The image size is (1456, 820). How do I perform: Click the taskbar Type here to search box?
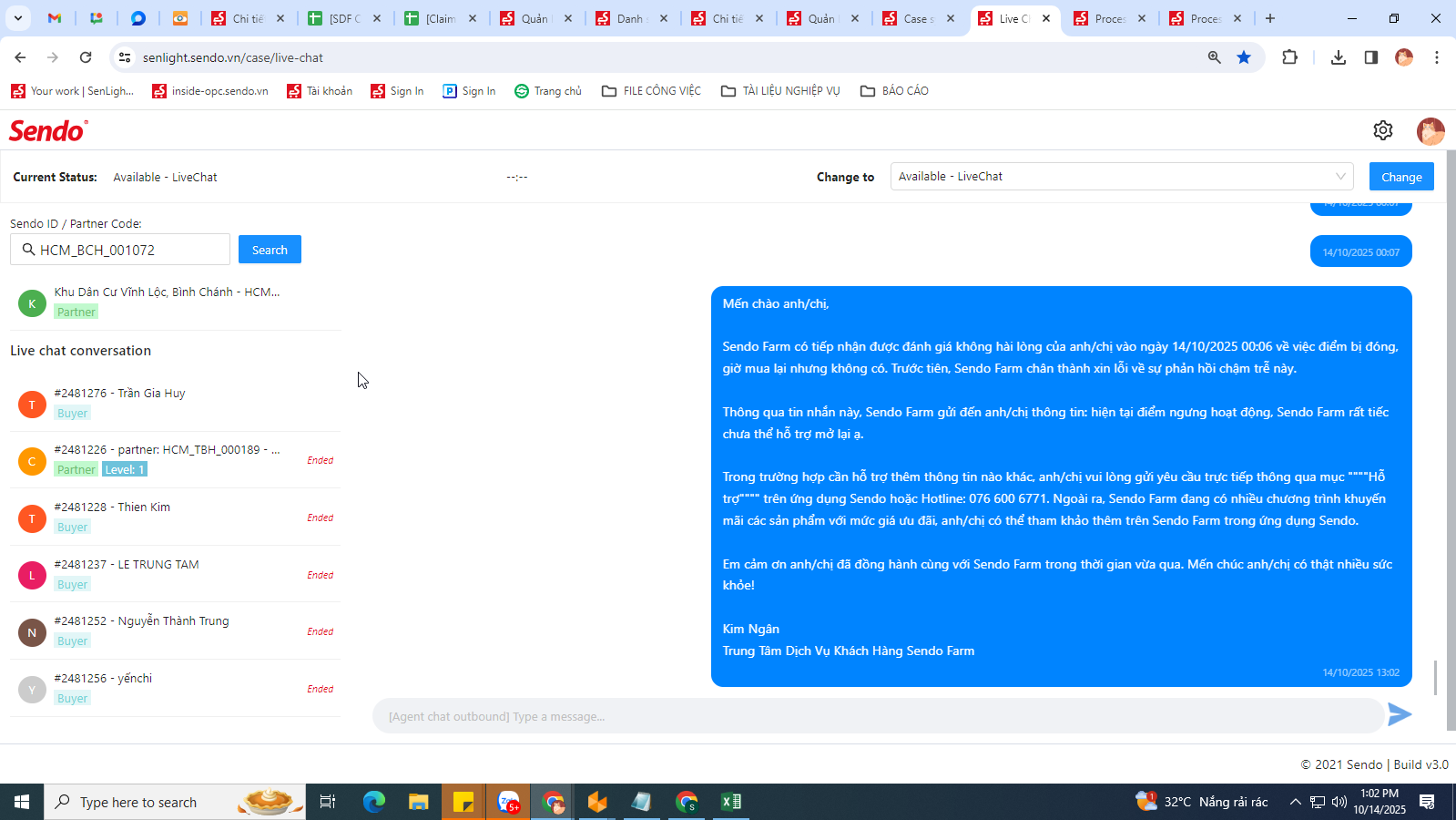175,802
